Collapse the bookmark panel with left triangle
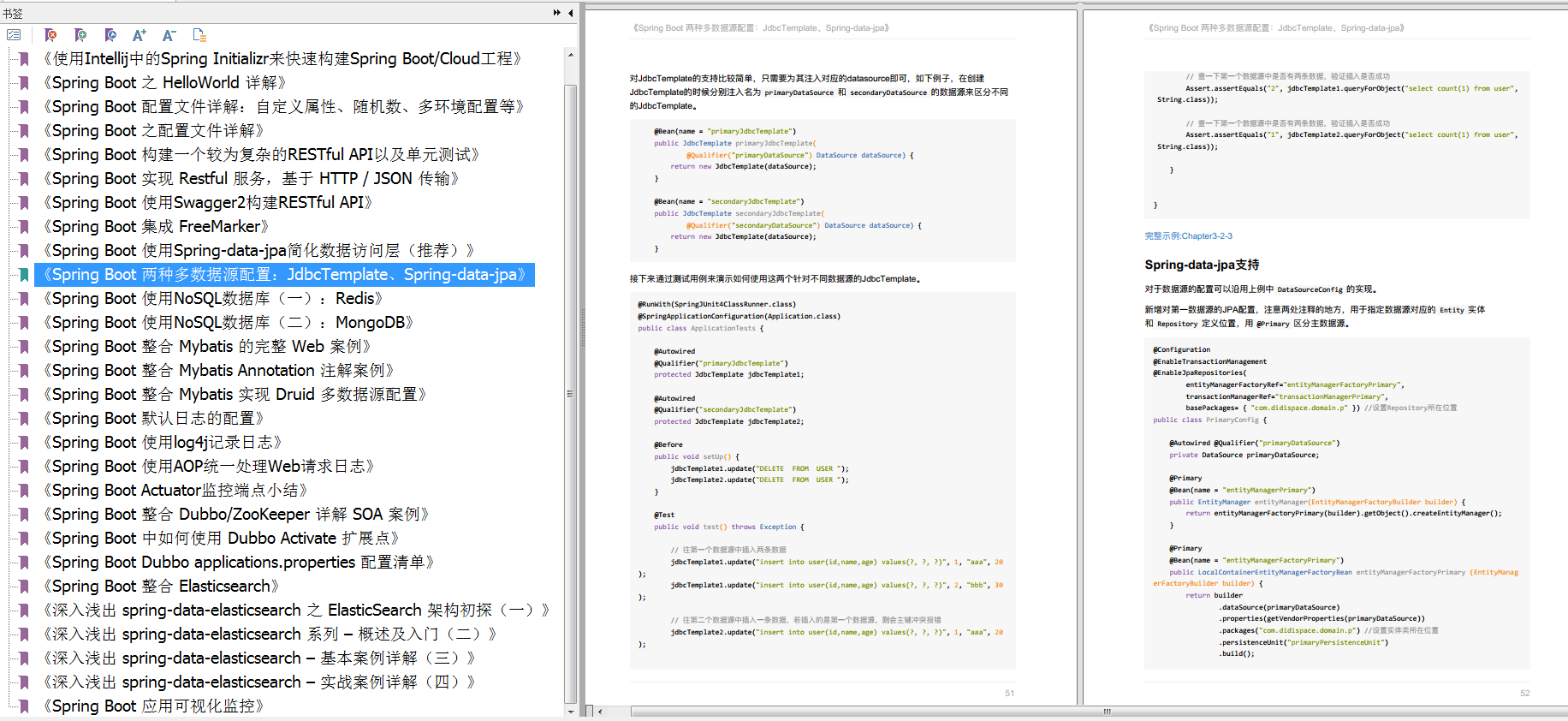 tap(571, 12)
